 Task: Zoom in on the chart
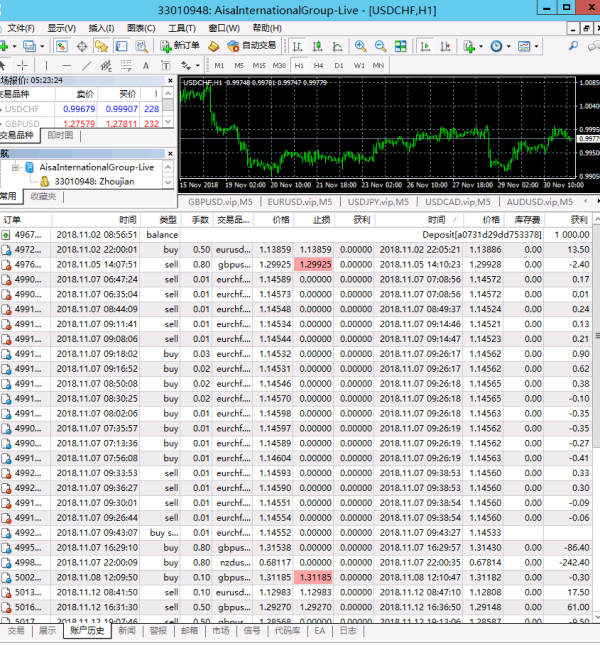coord(360,46)
